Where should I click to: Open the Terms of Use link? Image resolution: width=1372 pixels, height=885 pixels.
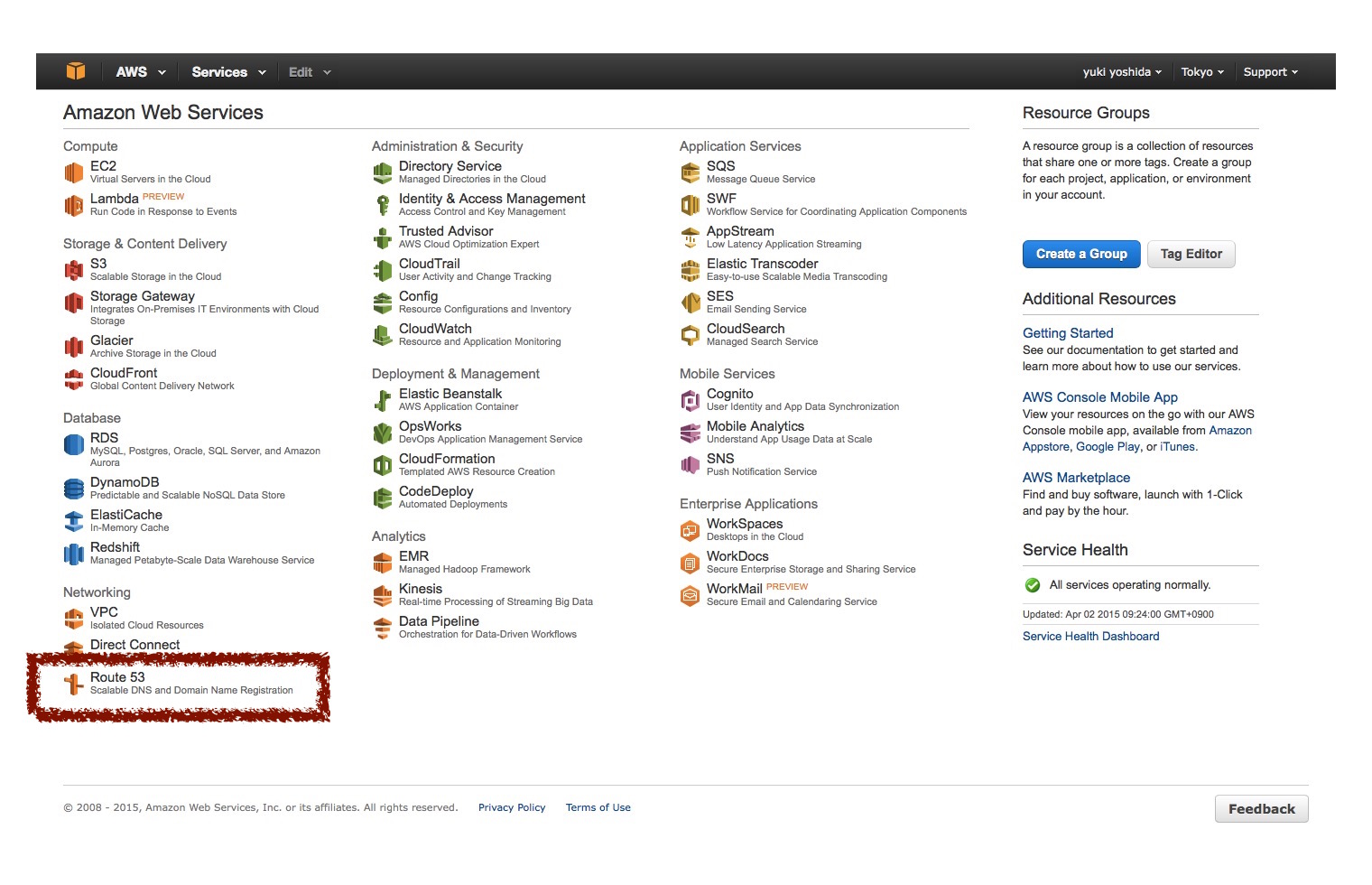point(598,807)
